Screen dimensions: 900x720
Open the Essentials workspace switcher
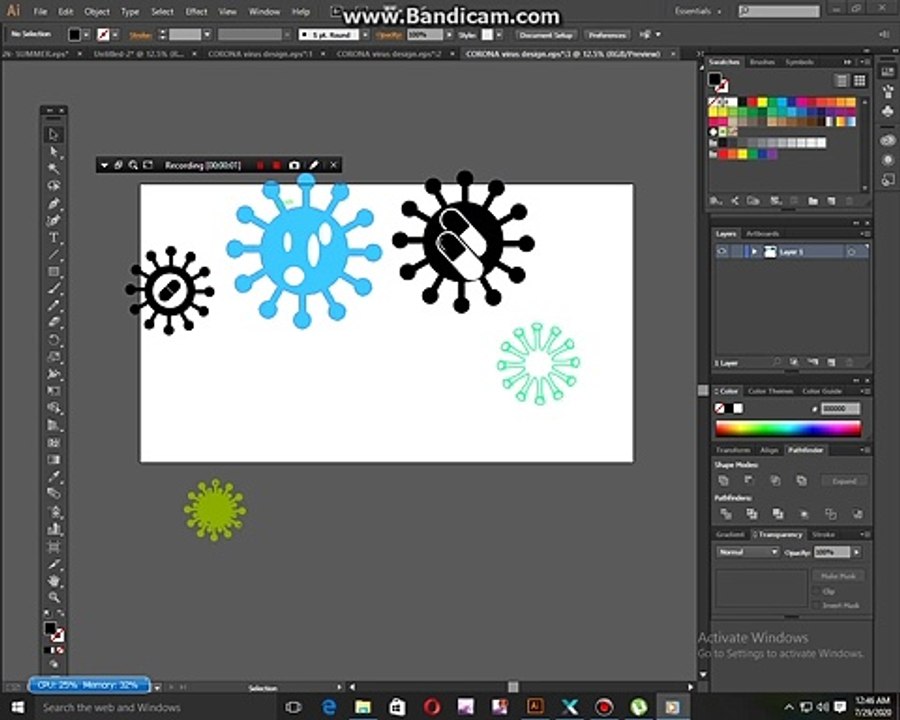pos(697,11)
